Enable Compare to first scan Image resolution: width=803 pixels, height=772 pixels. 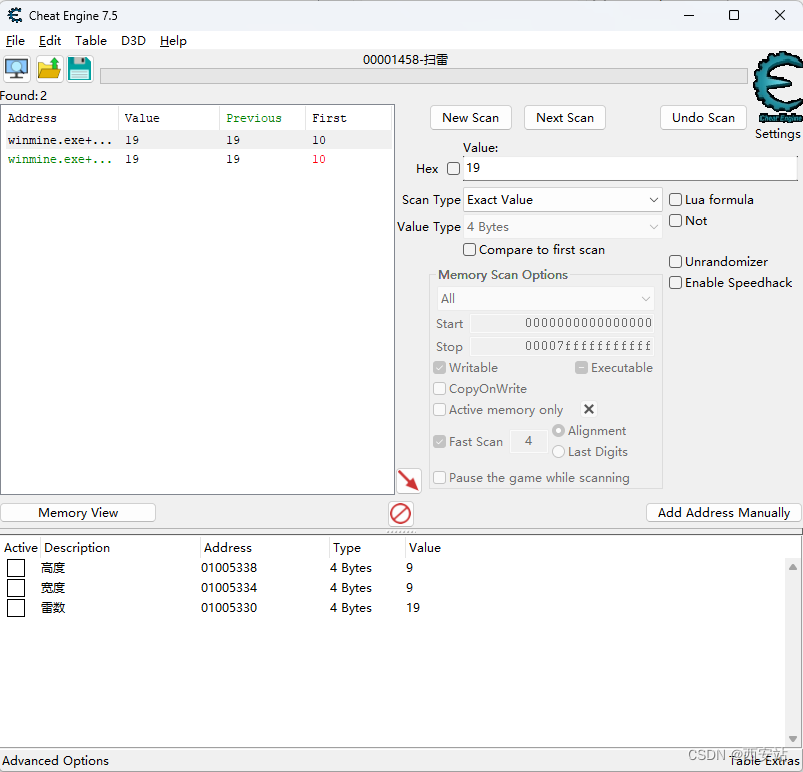pos(469,249)
